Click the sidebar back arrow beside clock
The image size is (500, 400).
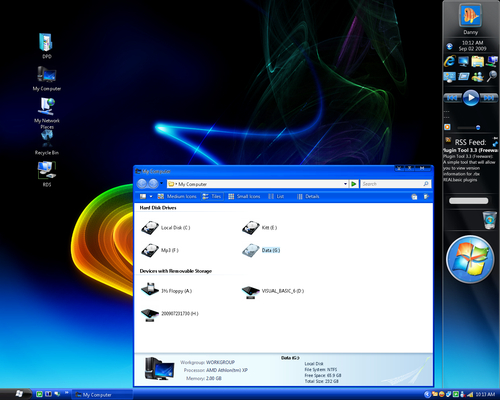449,46
